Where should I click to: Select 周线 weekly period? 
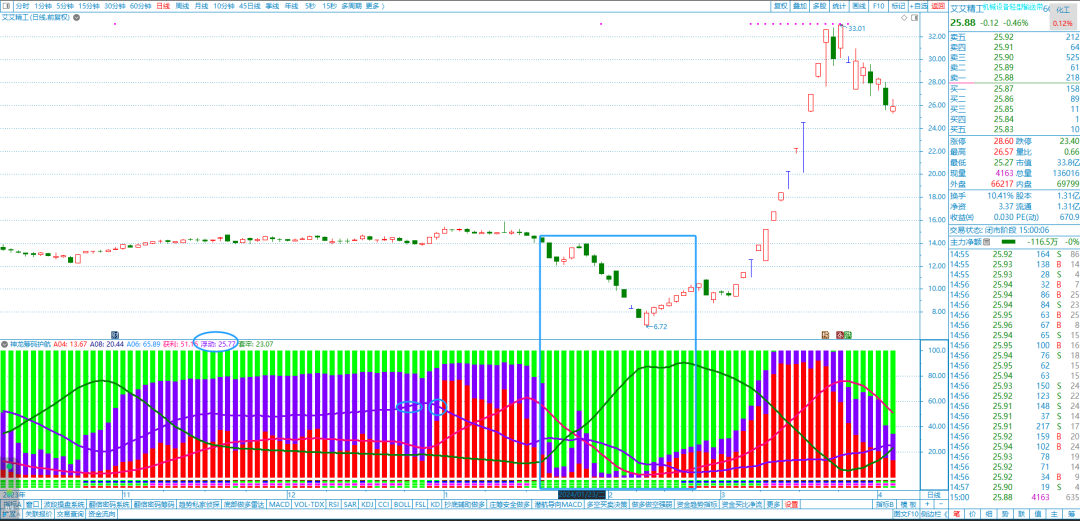(183, 6)
